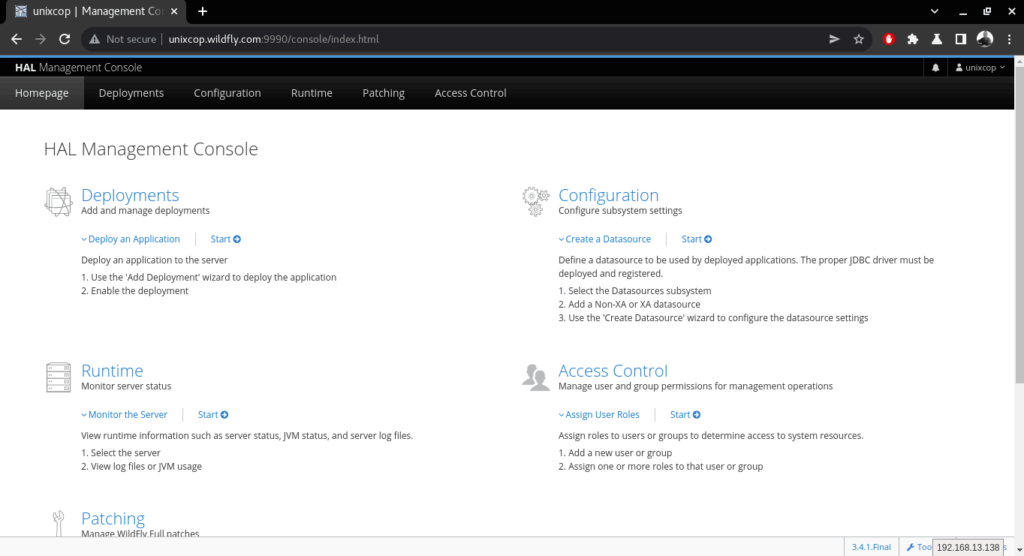Click the 3.4.1.Final version link
The image size is (1024, 556).
(871, 547)
